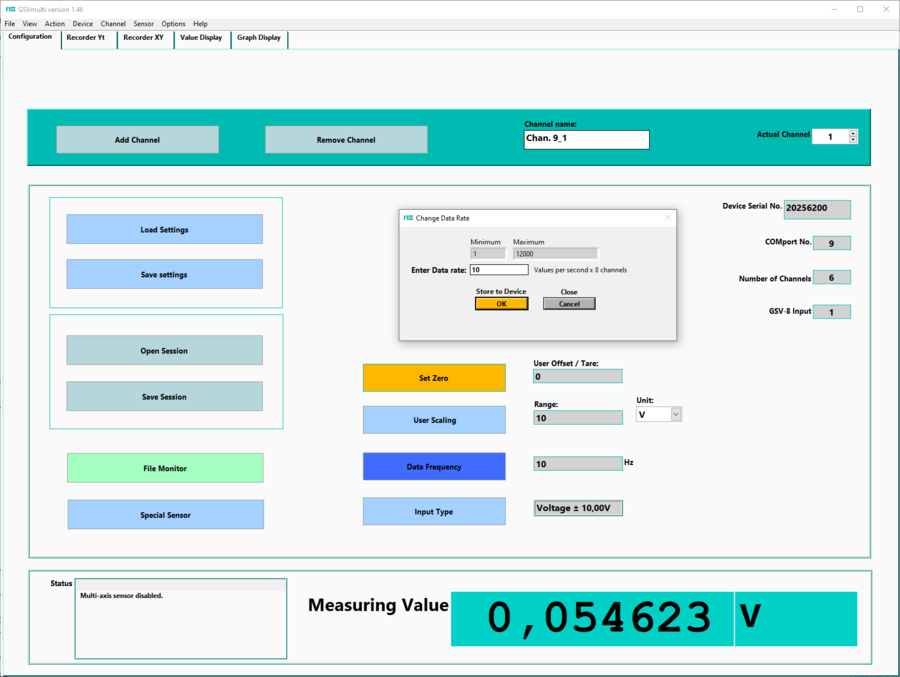The width and height of the screenshot is (900, 677).
Task: Open the Value Display tab
Action: click(x=201, y=37)
